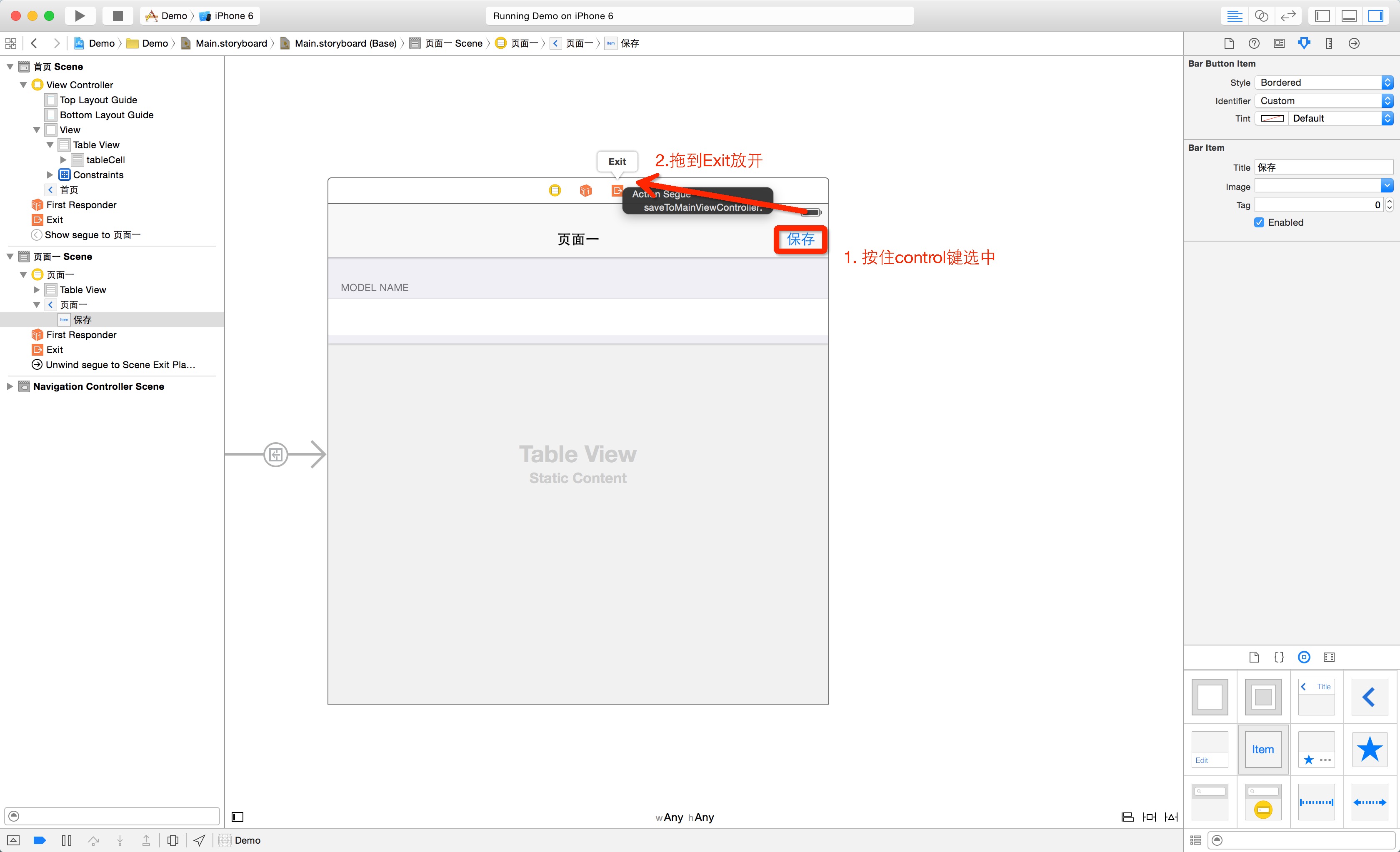
Task: Toggle the document outline button
Action: pyautogui.click(x=237, y=817)
